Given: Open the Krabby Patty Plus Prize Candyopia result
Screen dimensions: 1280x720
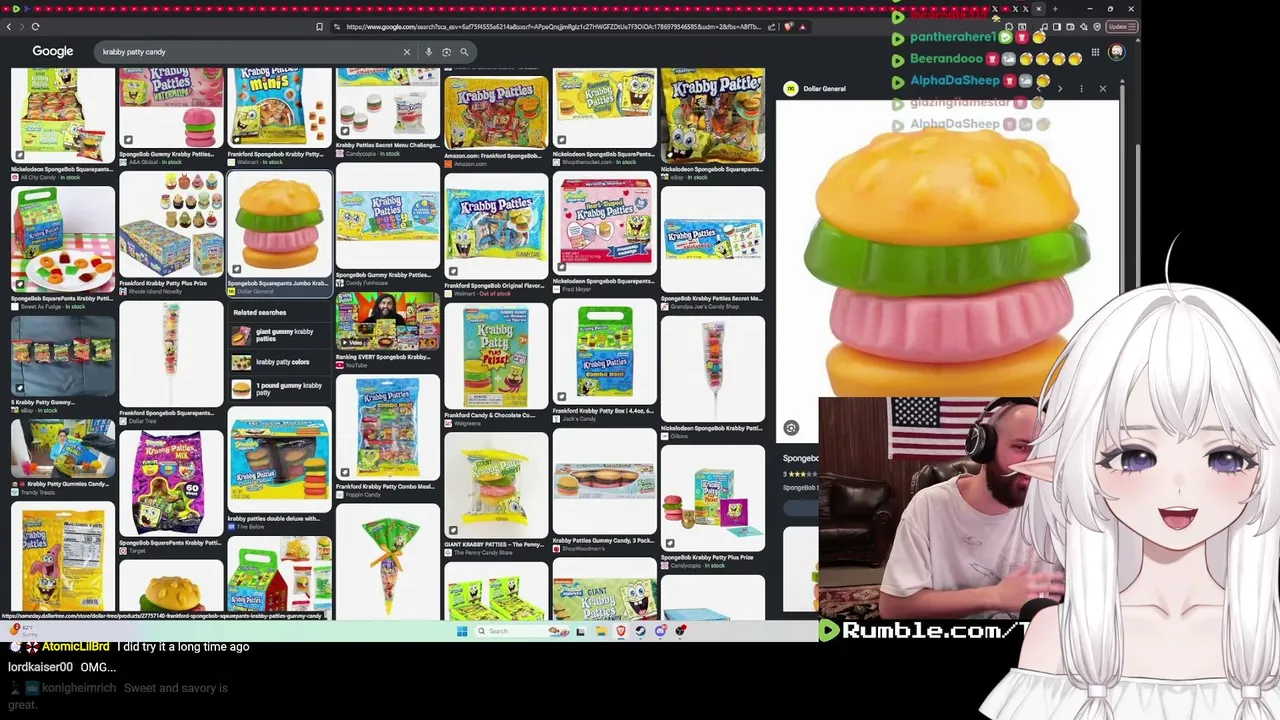Looking at the screenshot, I should [x=713, y=508].
